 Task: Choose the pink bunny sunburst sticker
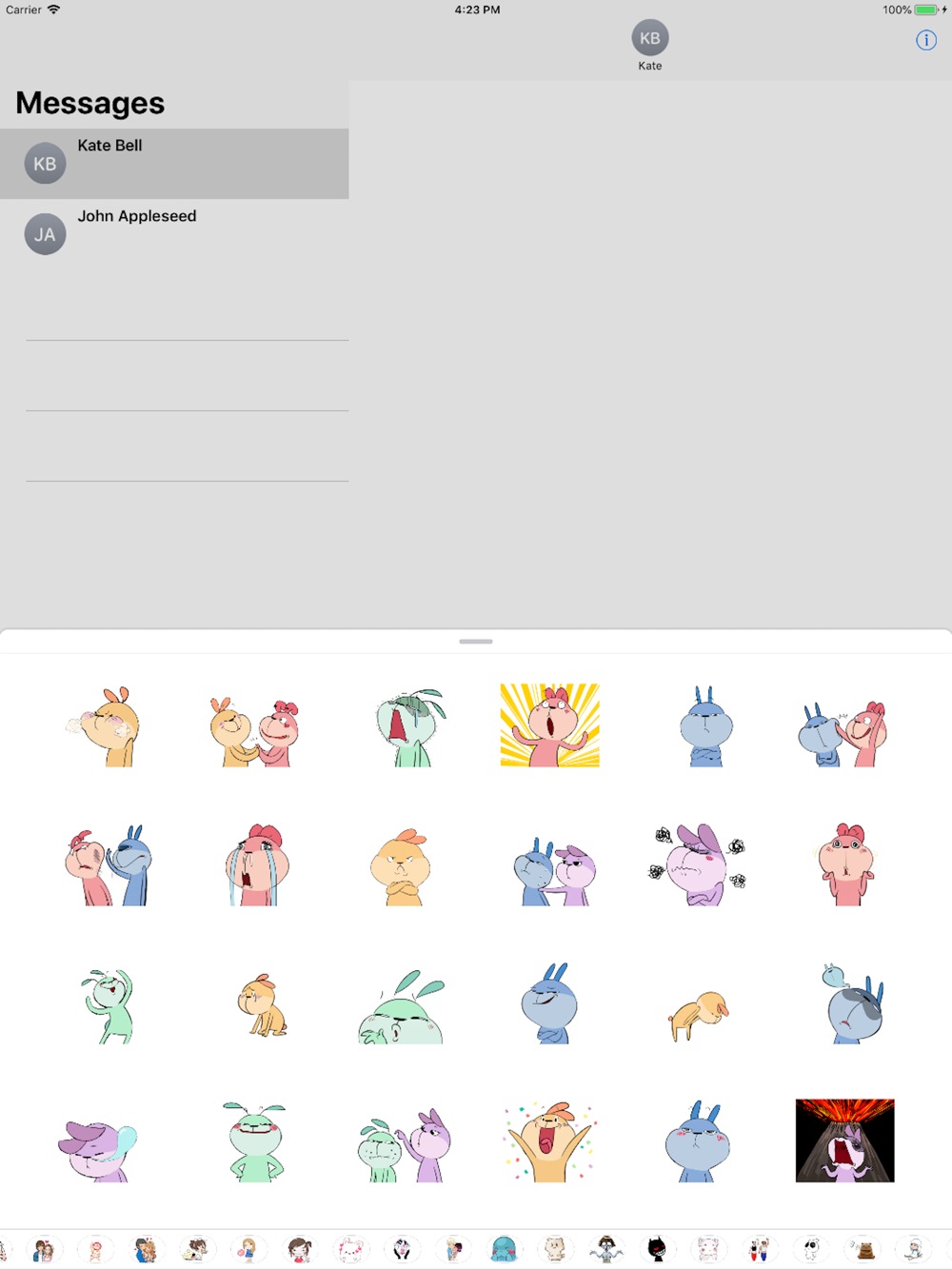(x=550, y=725)
